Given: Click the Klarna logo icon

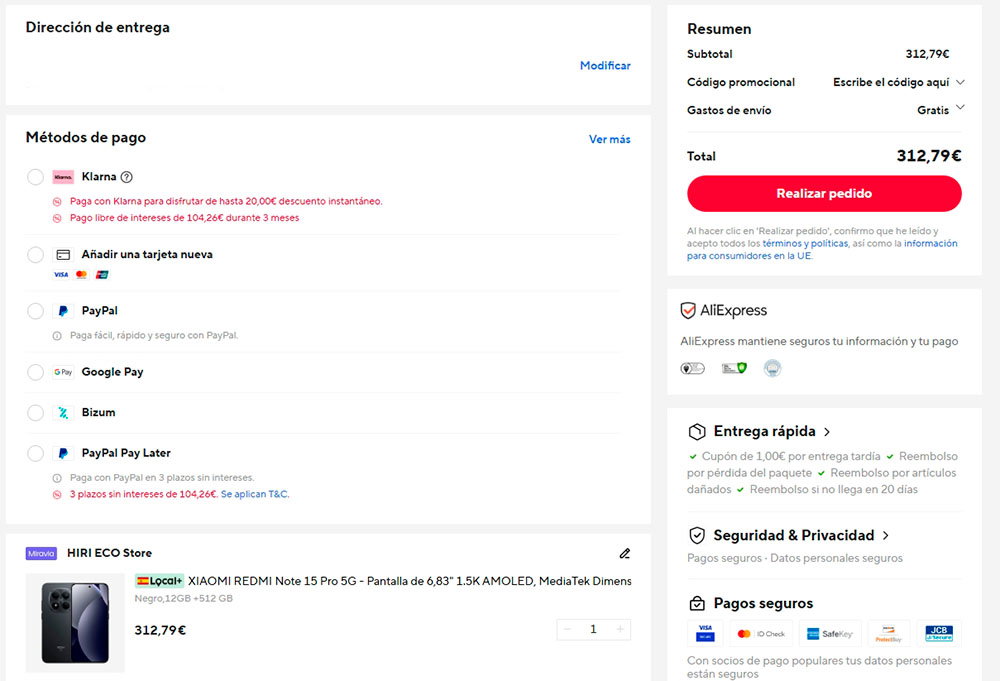Looking at the screenshot, I should 63,177.
